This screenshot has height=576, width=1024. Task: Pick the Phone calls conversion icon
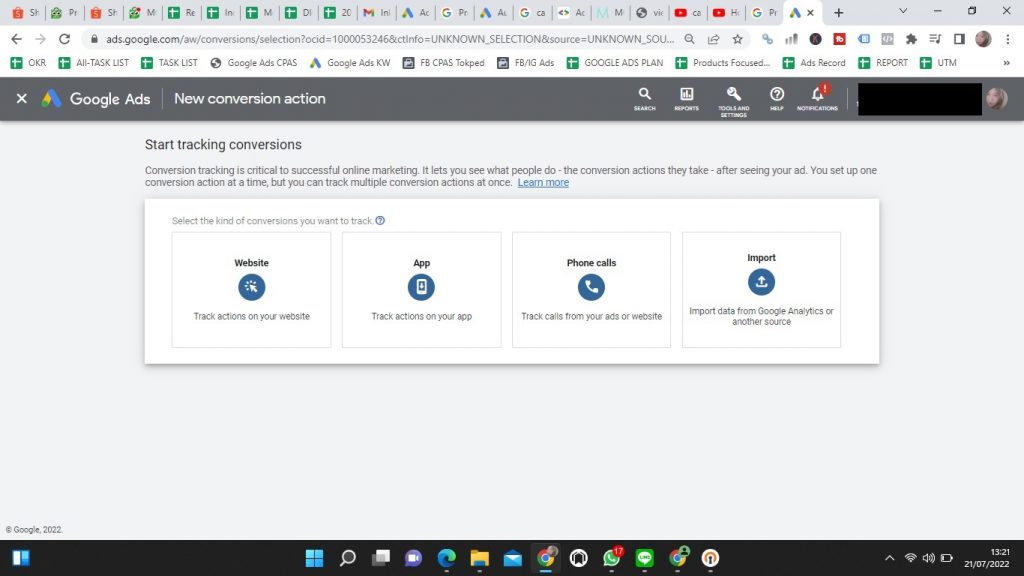[591, 287]
